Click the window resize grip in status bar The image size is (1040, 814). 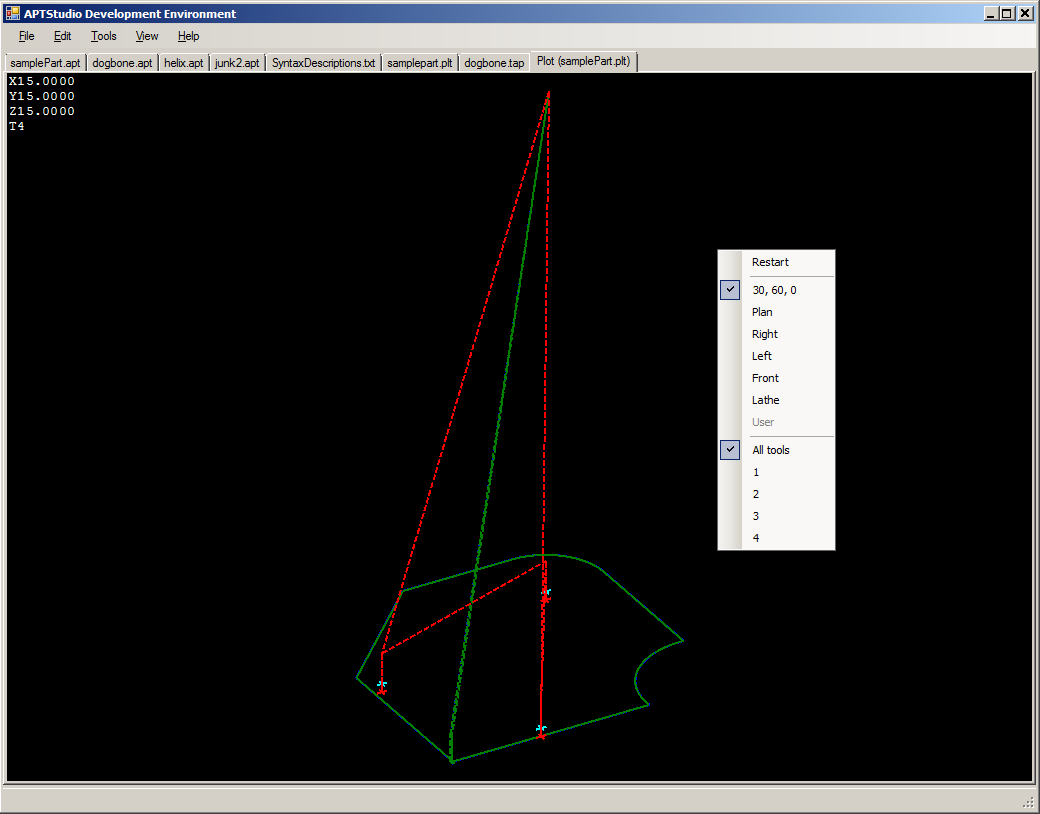point(1029,803)
